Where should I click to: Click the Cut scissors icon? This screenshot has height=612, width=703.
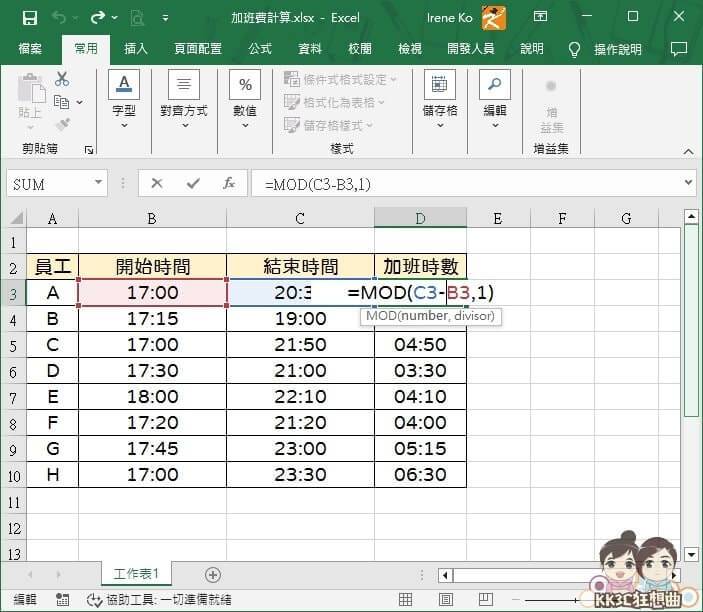tap(62, 79)
